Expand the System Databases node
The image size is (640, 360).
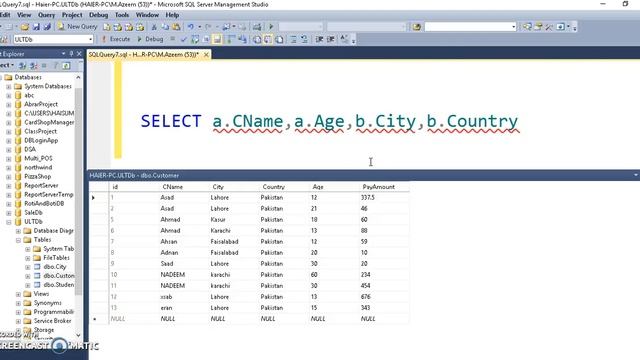(x=9, y=87)
